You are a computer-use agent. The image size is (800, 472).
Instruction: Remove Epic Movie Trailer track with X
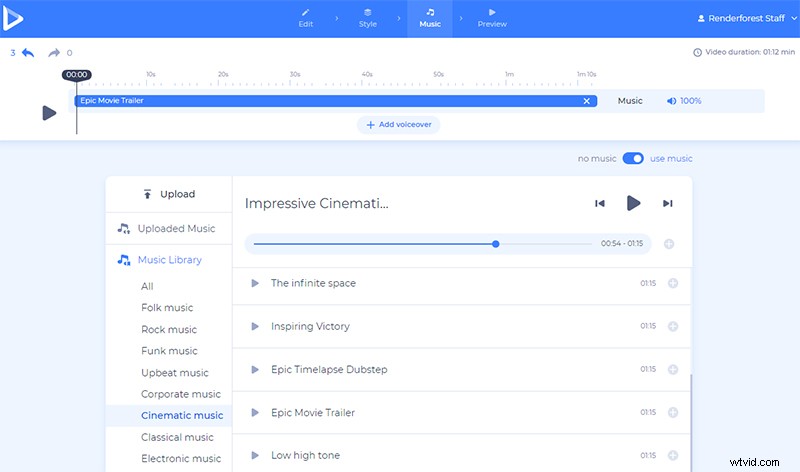pos(587,101)
